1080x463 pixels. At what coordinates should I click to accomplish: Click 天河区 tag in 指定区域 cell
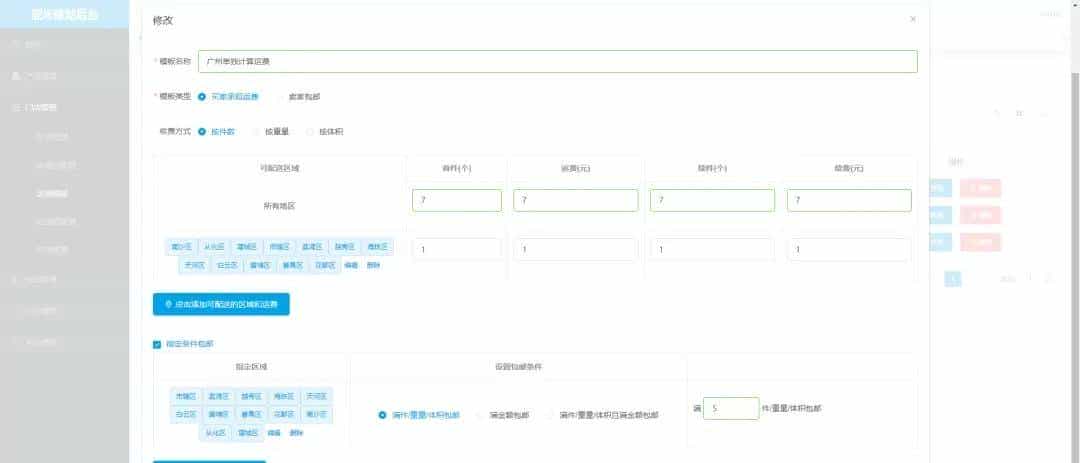(317, 396)
